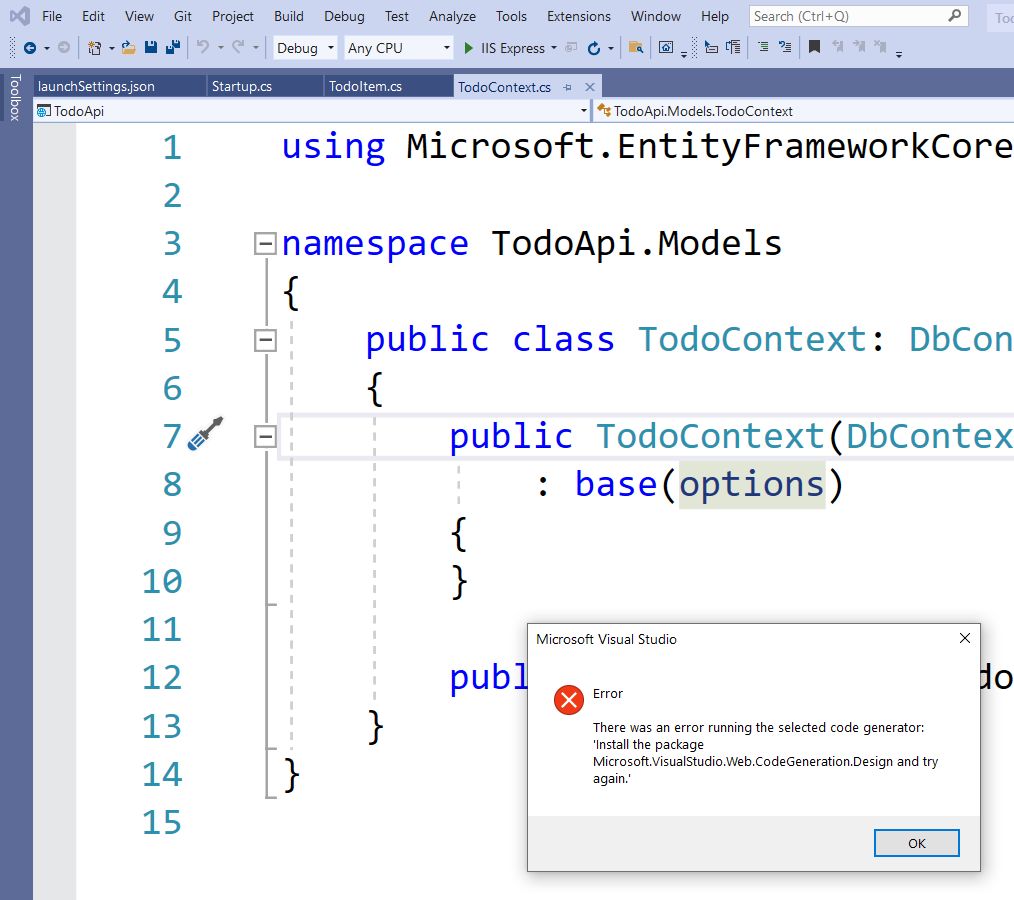Expand the Toolbox side panel
Viewport: 1014px width, 900px height.
point(16,98)
